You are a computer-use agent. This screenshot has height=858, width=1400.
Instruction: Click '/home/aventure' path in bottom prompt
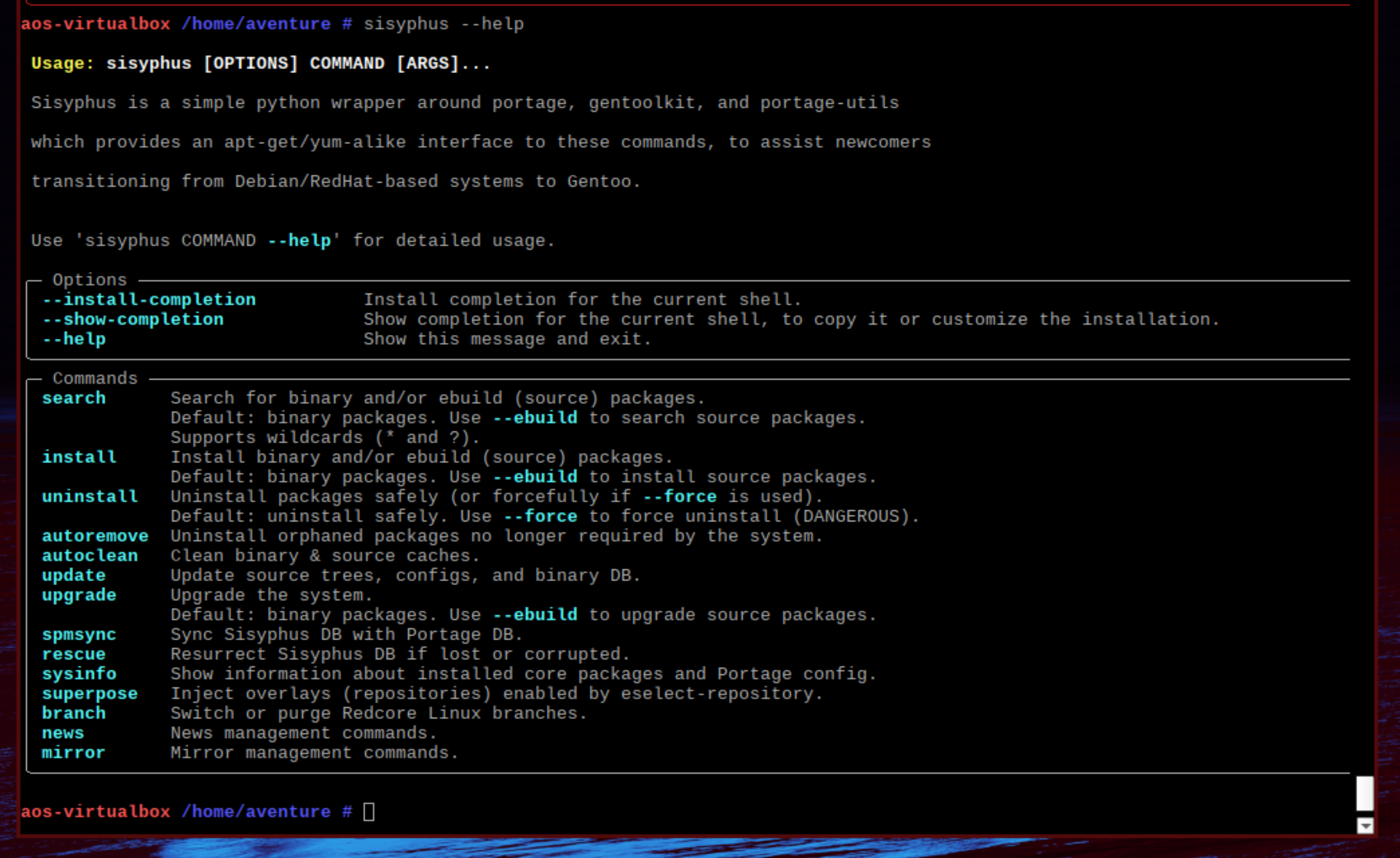click(x=256, y=812)
